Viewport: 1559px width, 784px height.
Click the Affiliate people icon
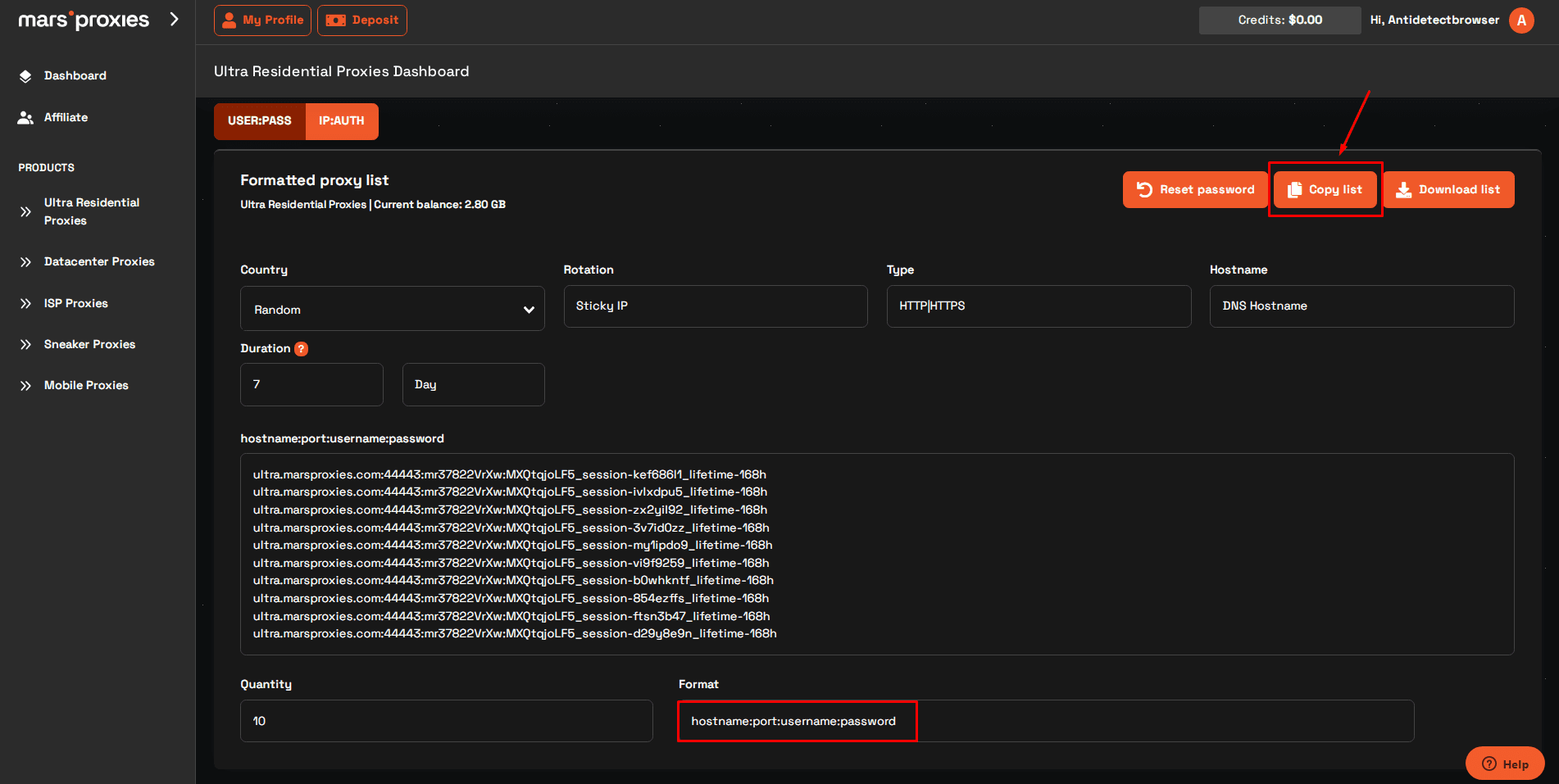(x=25, y=118)
